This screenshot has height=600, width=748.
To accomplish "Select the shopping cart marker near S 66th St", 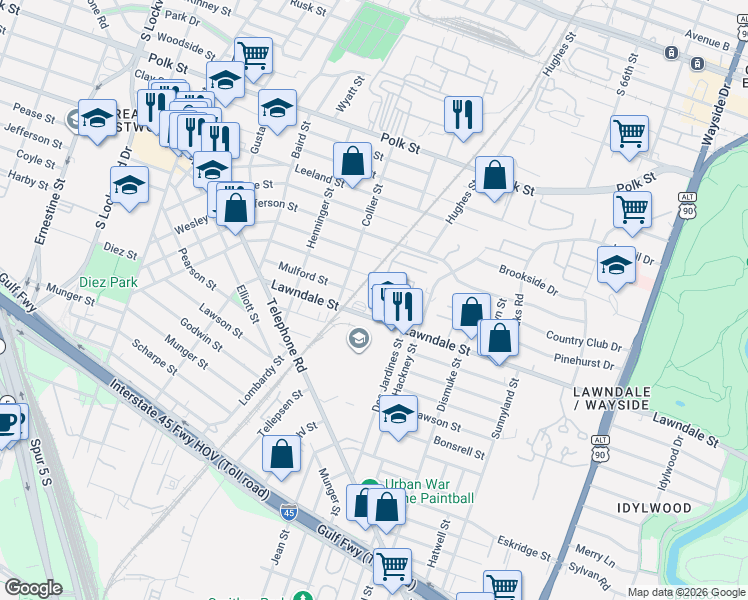I will click(630, 134).
